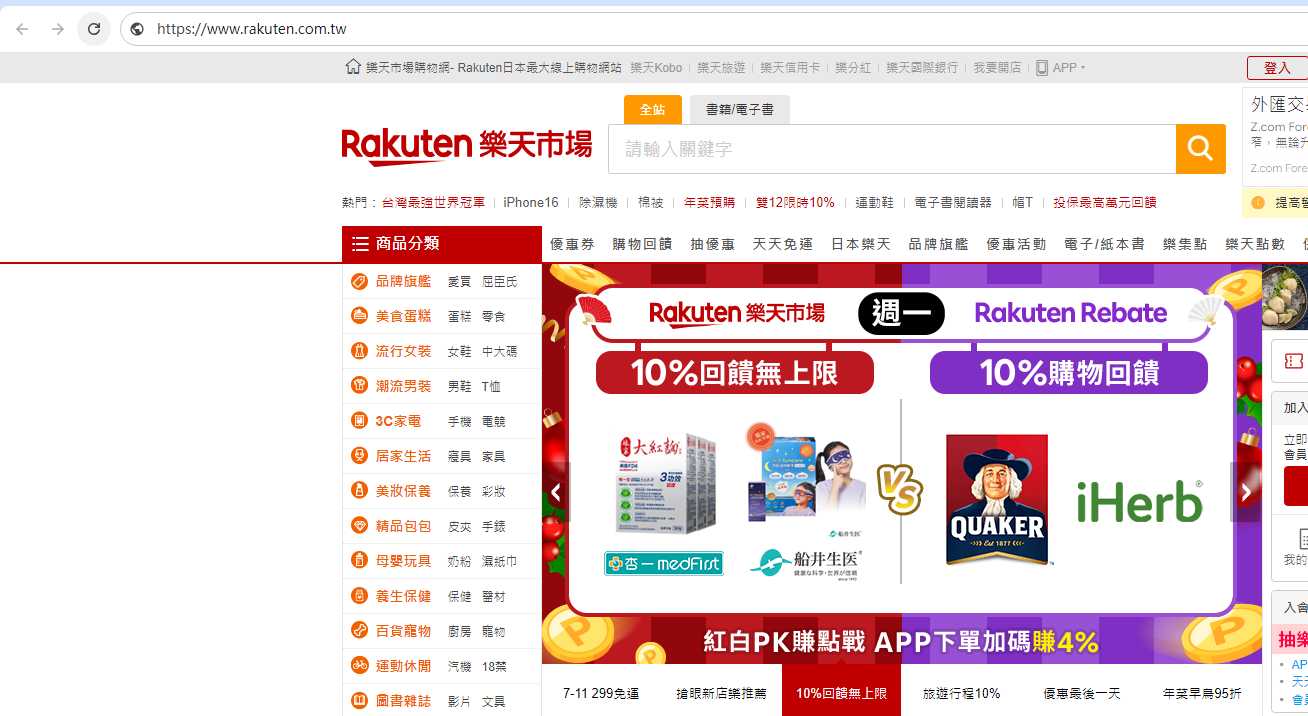Select the 旅遊行程10% banner tab
The width and height of the screenshot is (1308, 716).
961,693
